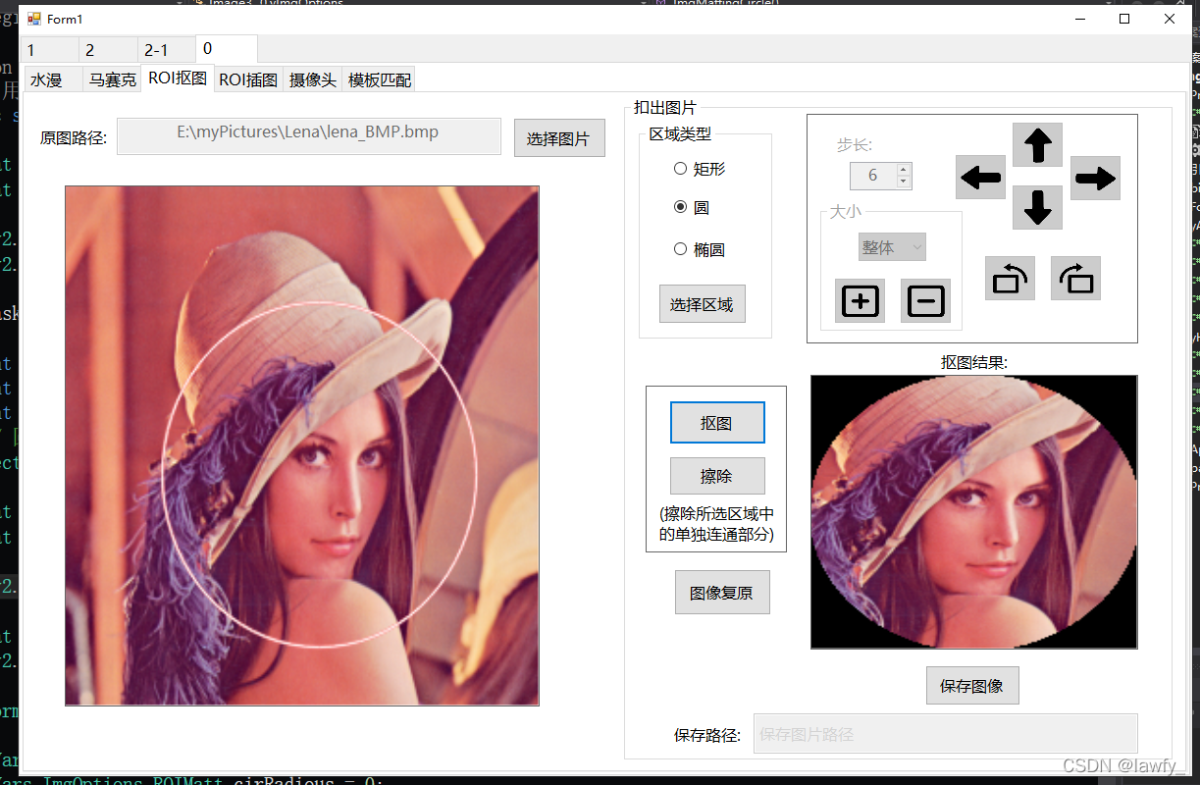Screen dimensions: 1200x785
Task: Increase 步长 value with up spinner
Action: (x=904, y=170)
